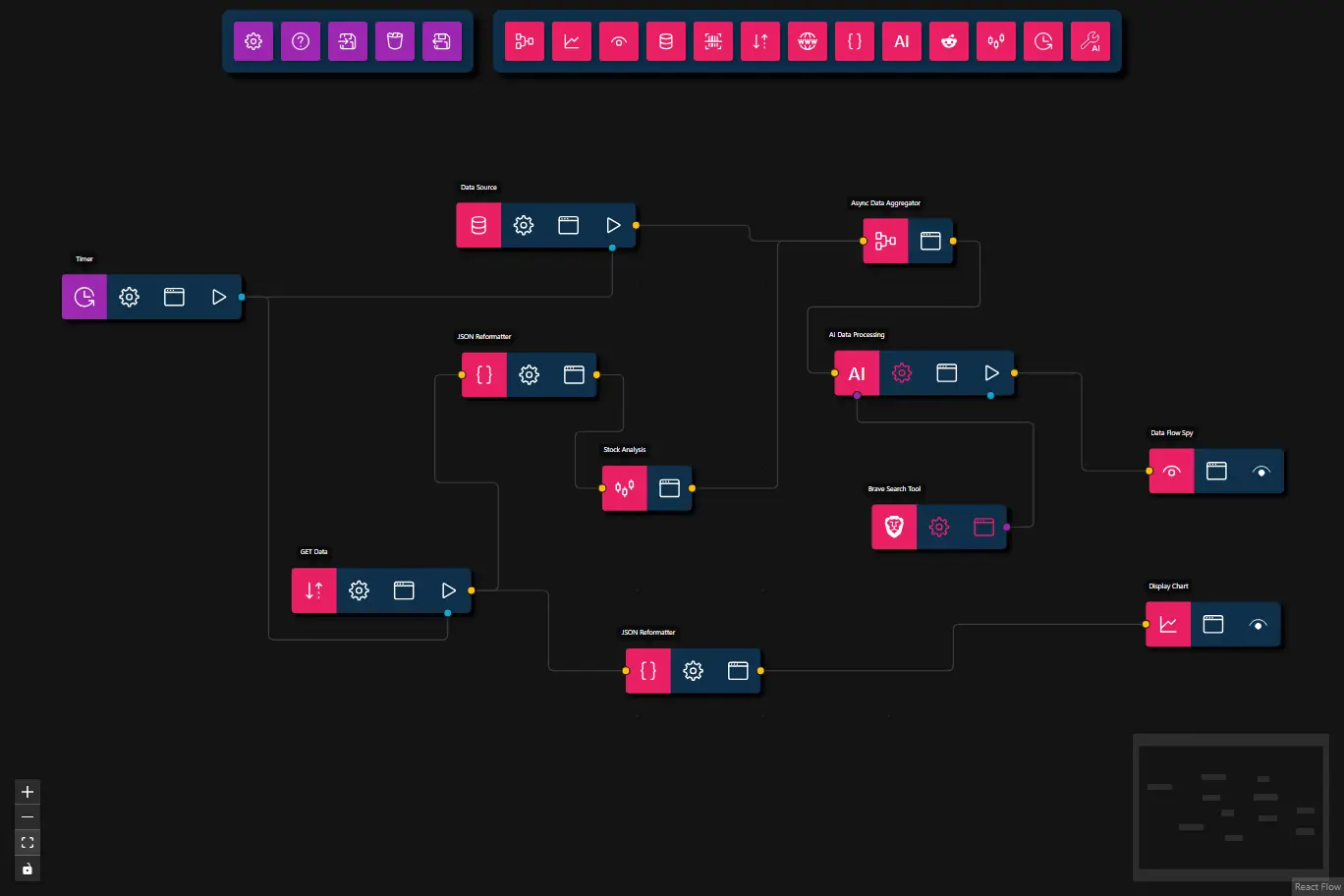Select the Chart node tool in the toolbar

571,41
